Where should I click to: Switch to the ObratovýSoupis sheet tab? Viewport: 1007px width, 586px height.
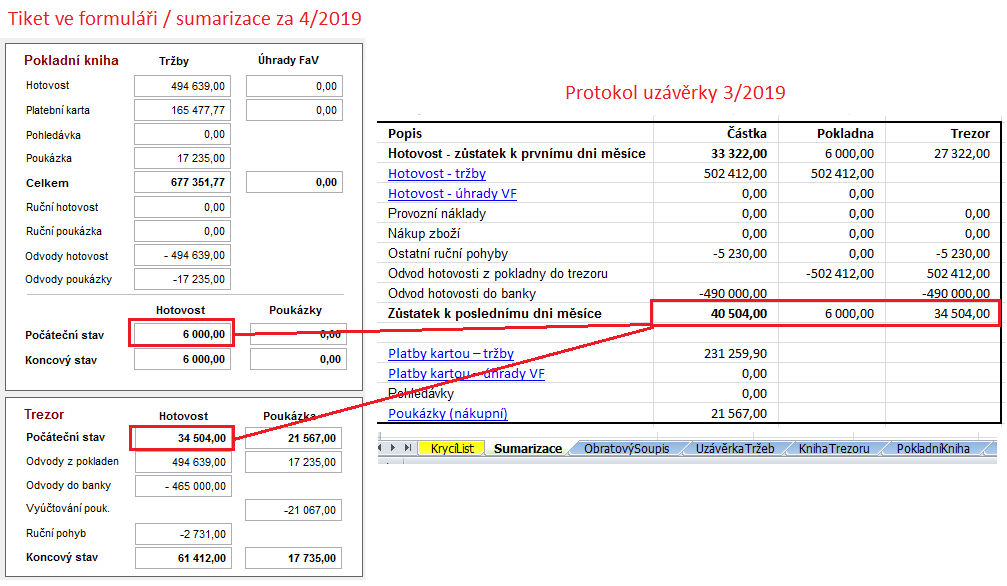coord(624,449)
